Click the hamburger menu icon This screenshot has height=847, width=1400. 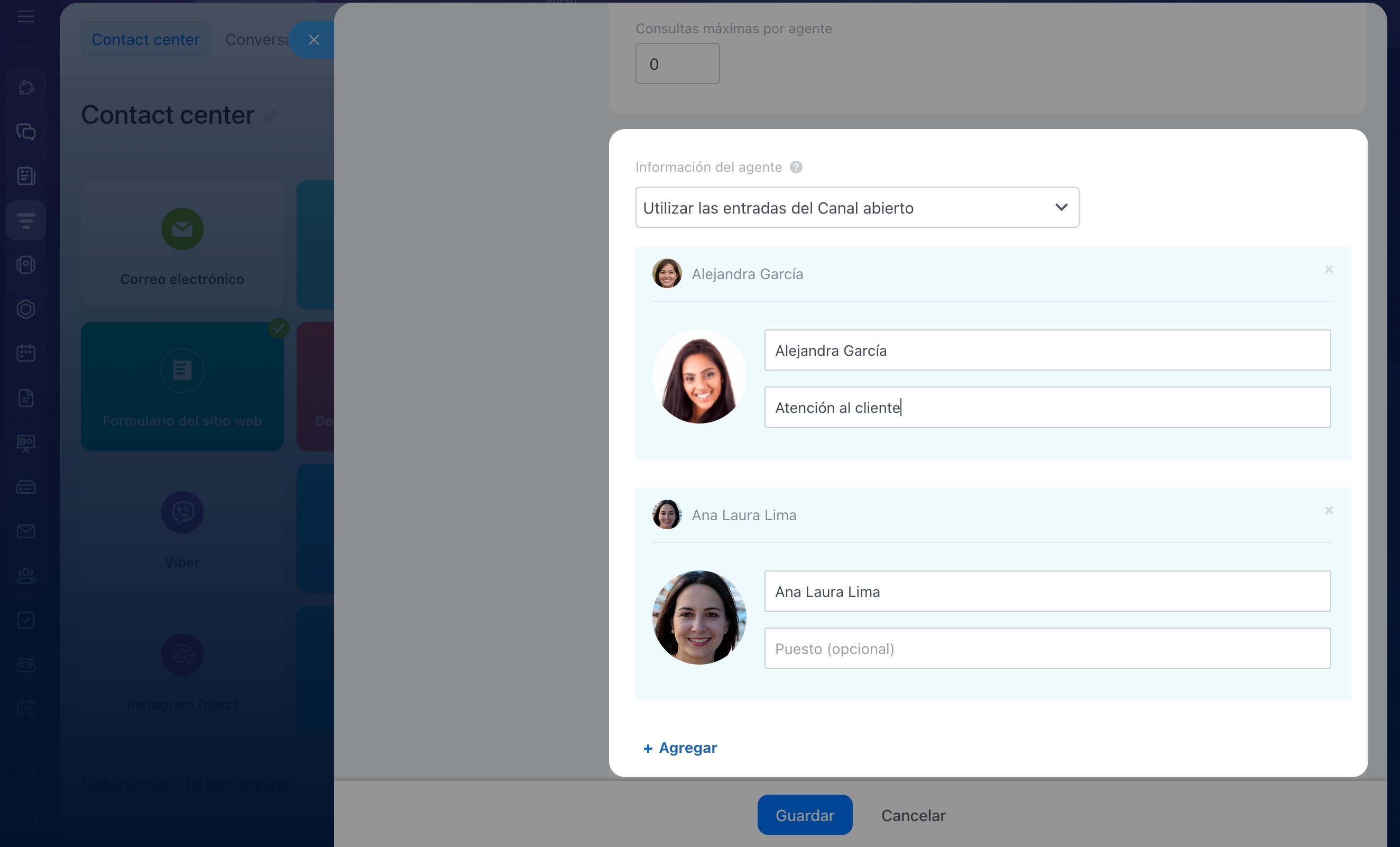25,16
